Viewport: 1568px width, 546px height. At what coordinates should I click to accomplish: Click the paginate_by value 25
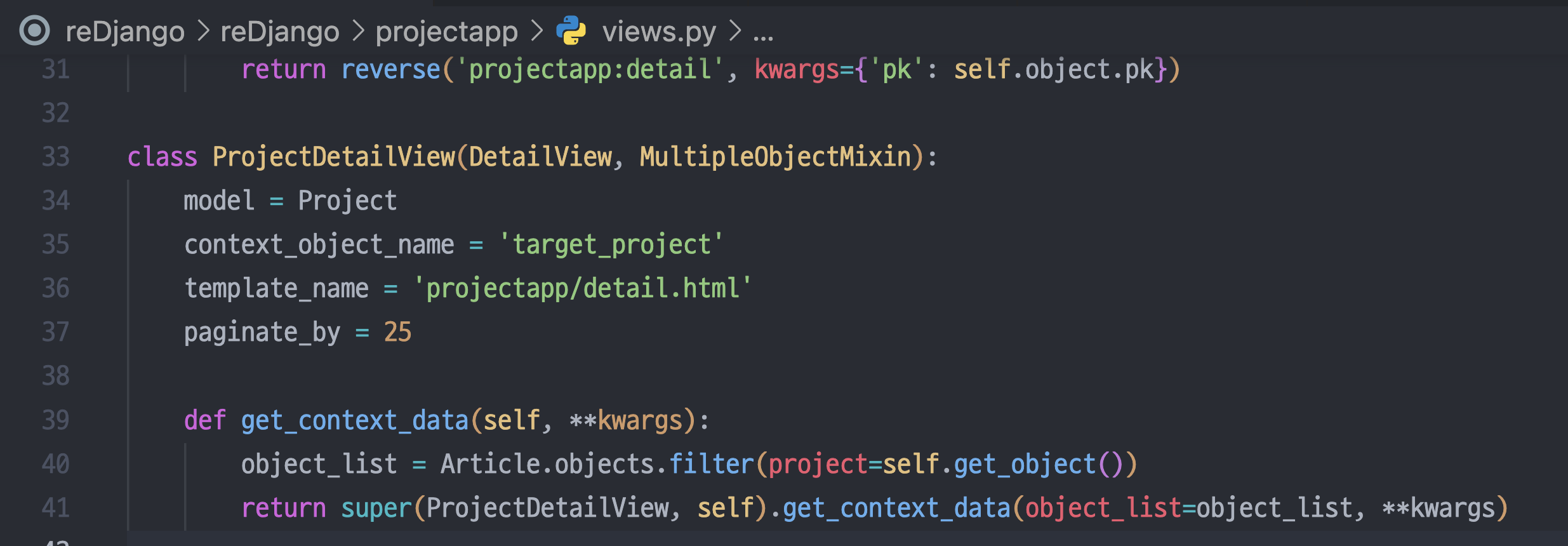pyautogui.click(x=398, y=332)
